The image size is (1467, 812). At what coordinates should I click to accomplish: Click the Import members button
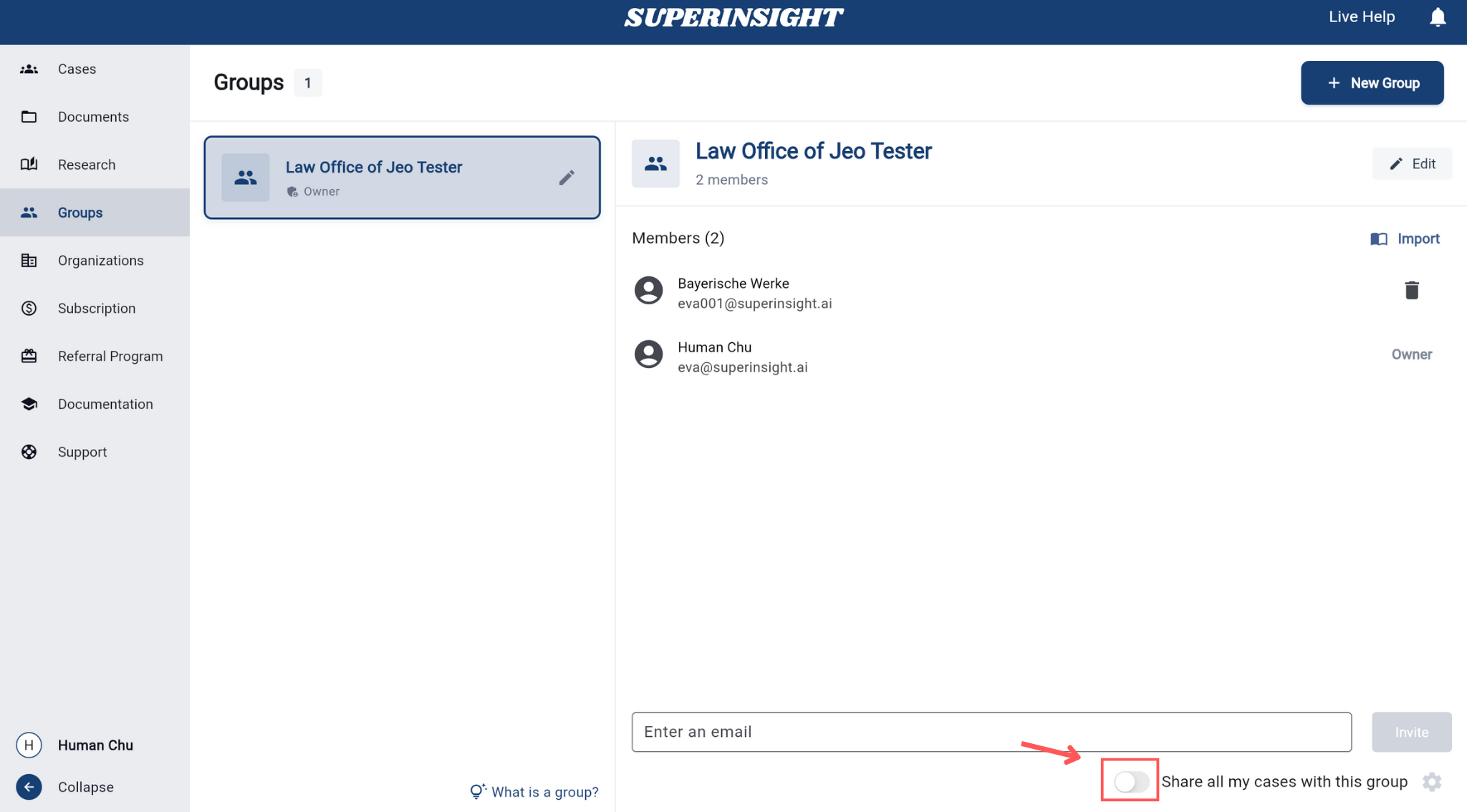[1405, 238]
